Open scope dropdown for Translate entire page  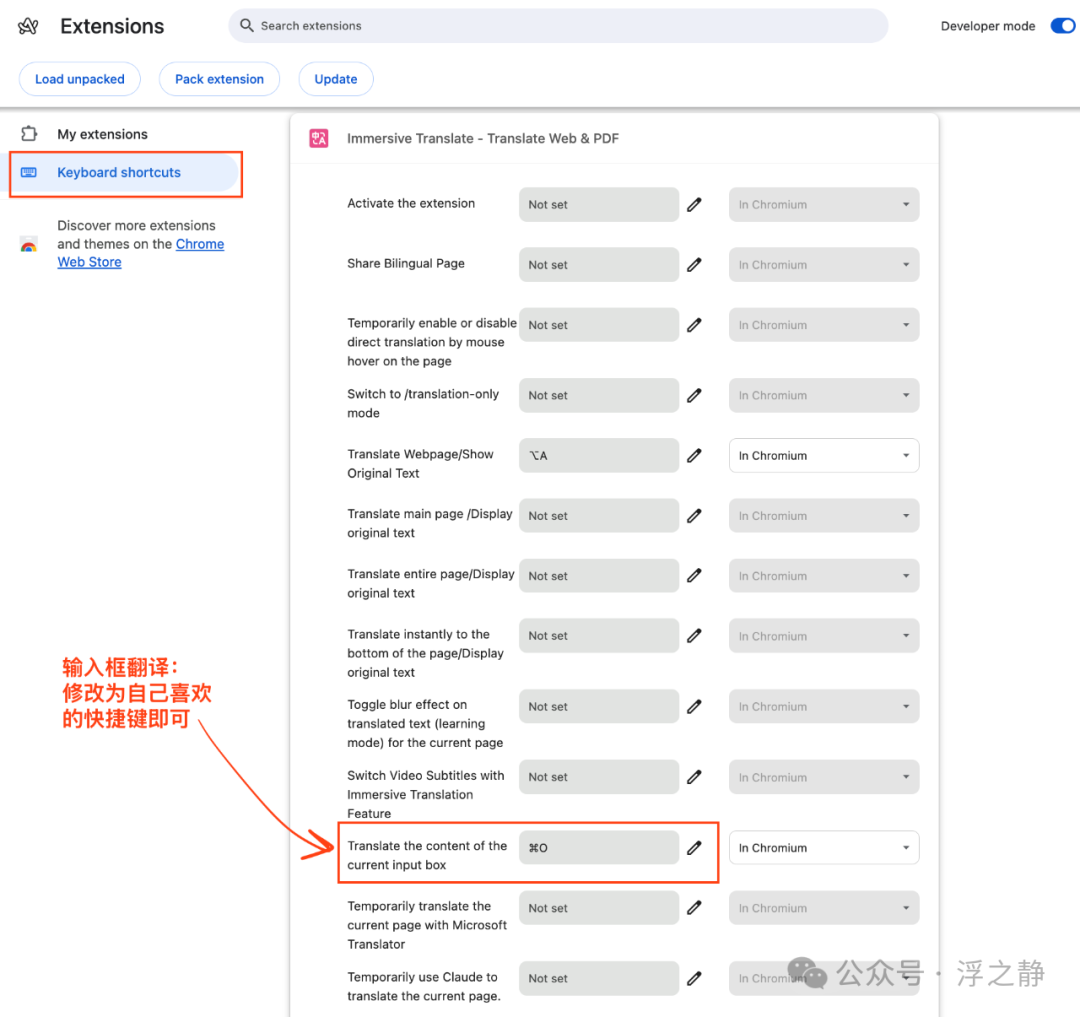coord(824,576)
